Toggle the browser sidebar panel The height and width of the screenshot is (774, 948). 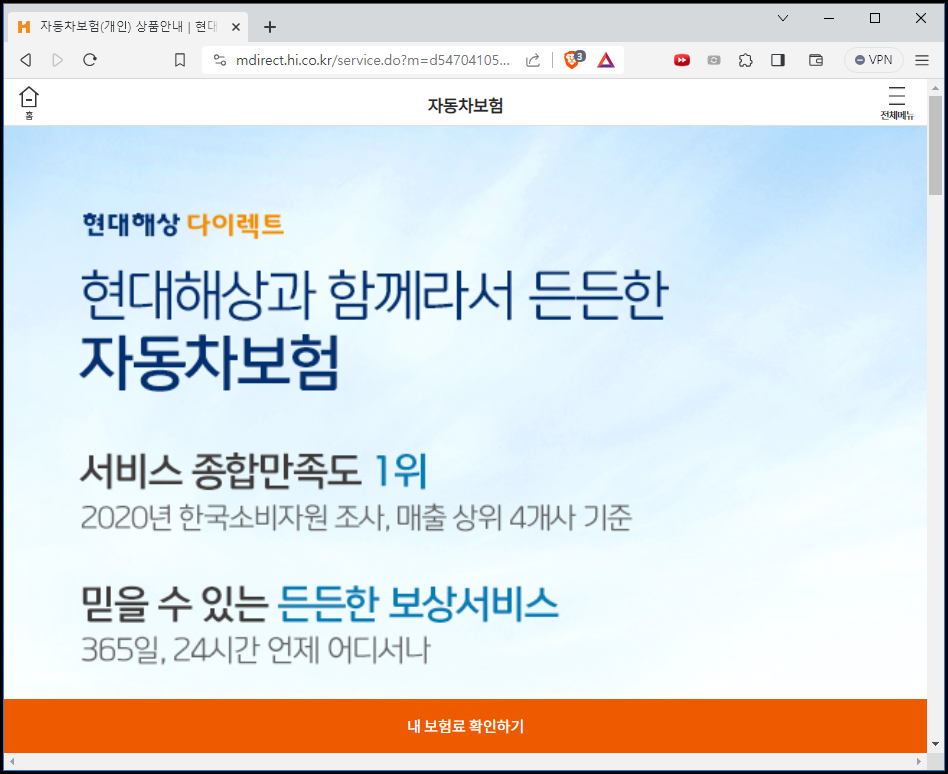778,60
